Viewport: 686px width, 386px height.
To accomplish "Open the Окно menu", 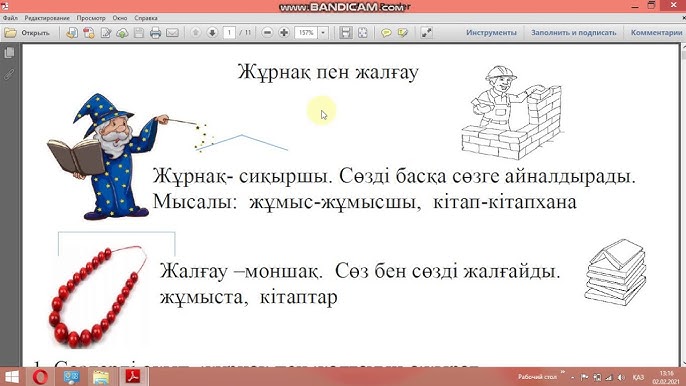I will tap(119, 18).
